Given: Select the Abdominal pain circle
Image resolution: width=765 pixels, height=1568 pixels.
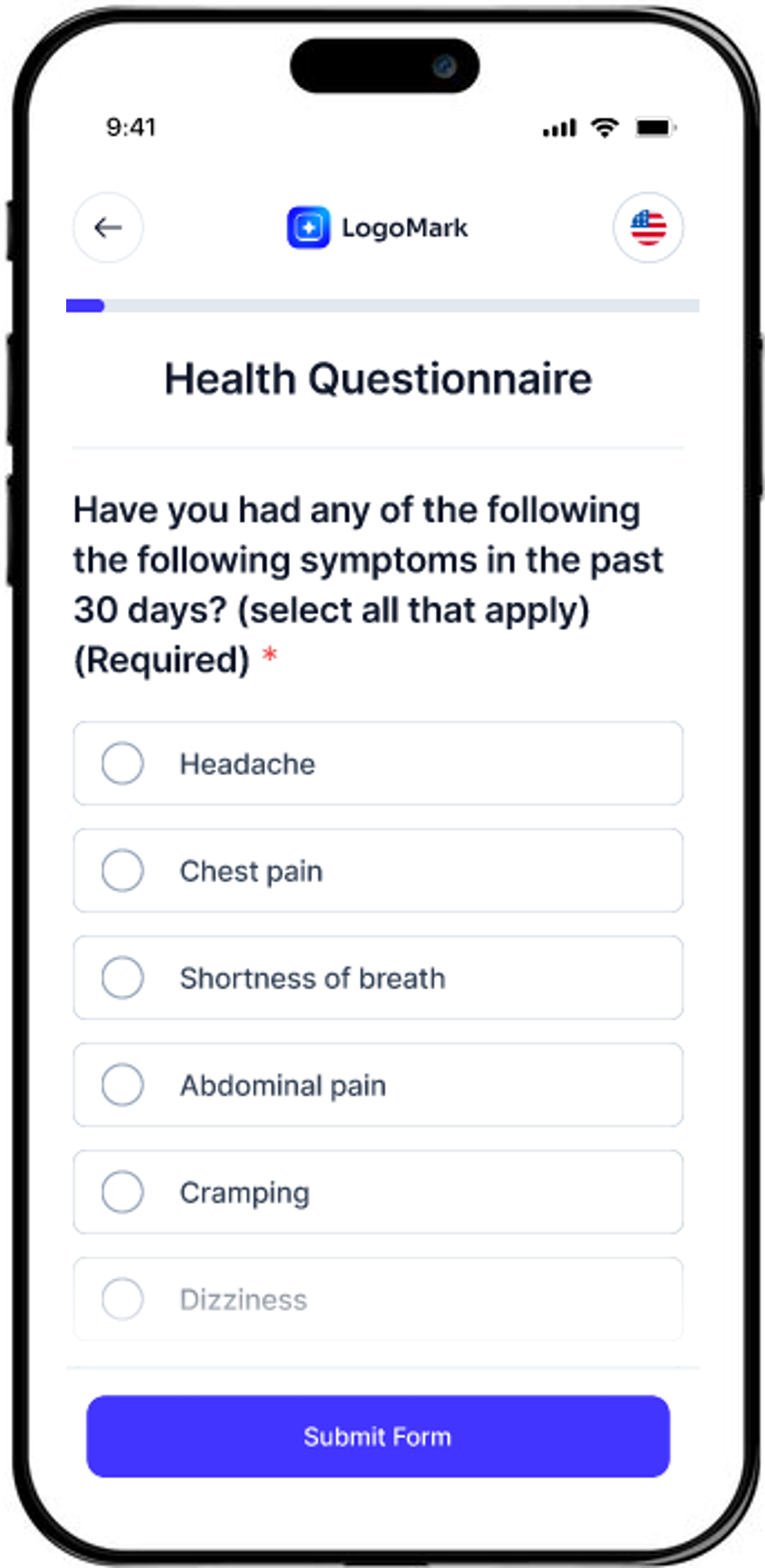Looking at the screenshot, I should point(123,1085).
